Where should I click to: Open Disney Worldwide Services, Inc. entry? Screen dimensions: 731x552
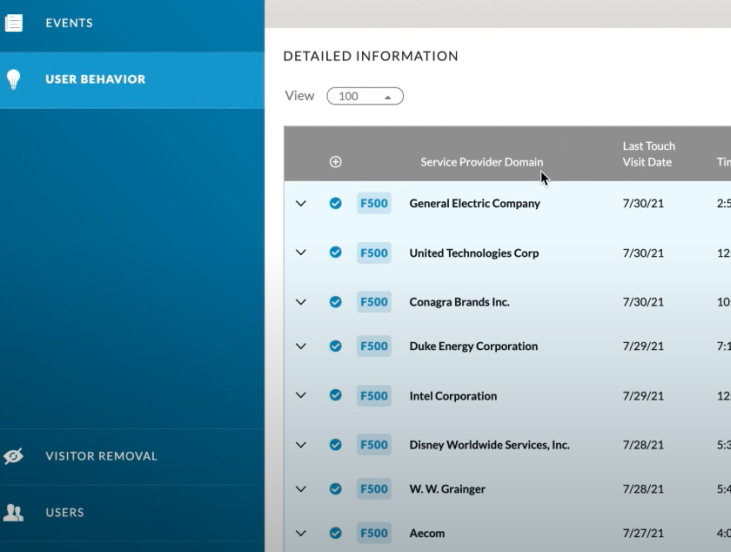(490, 445)
